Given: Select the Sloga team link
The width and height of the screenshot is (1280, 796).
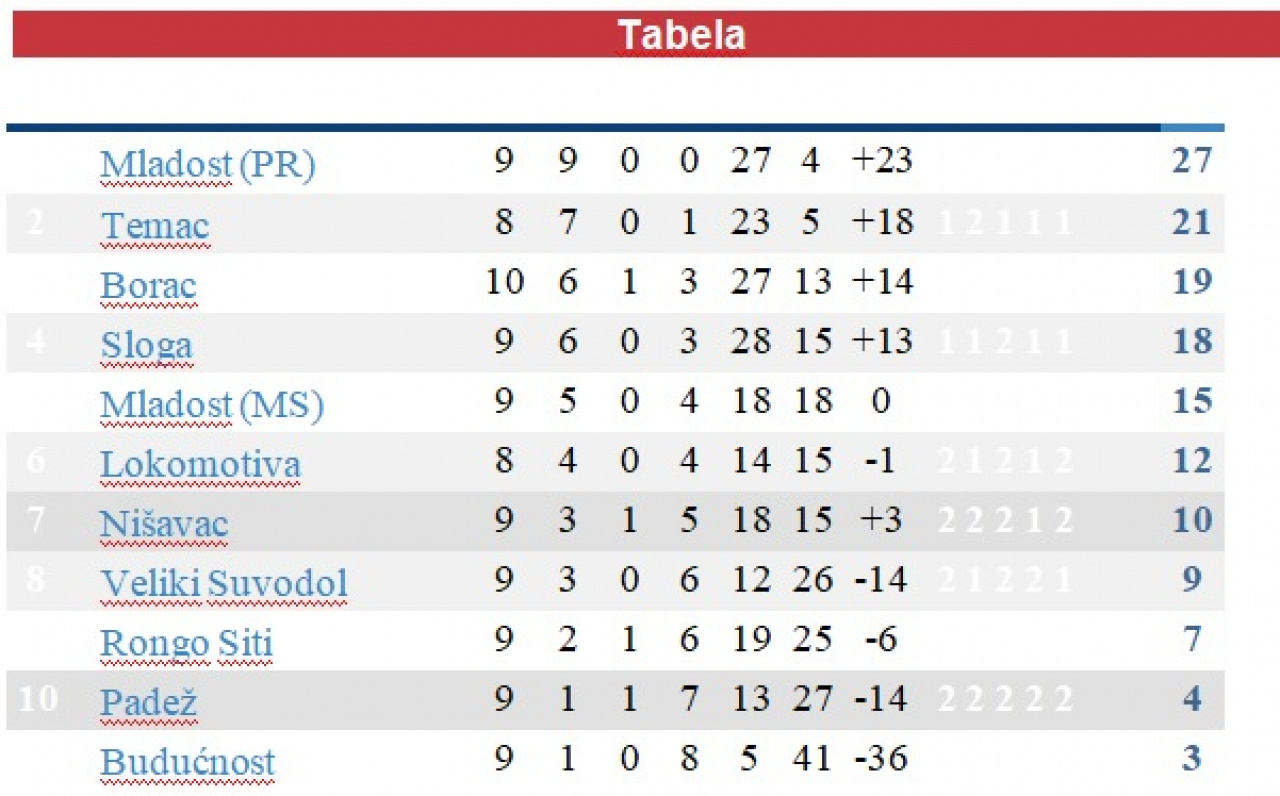Looking at the screenshot, I should pyautogui.click(x=146, y=344).
